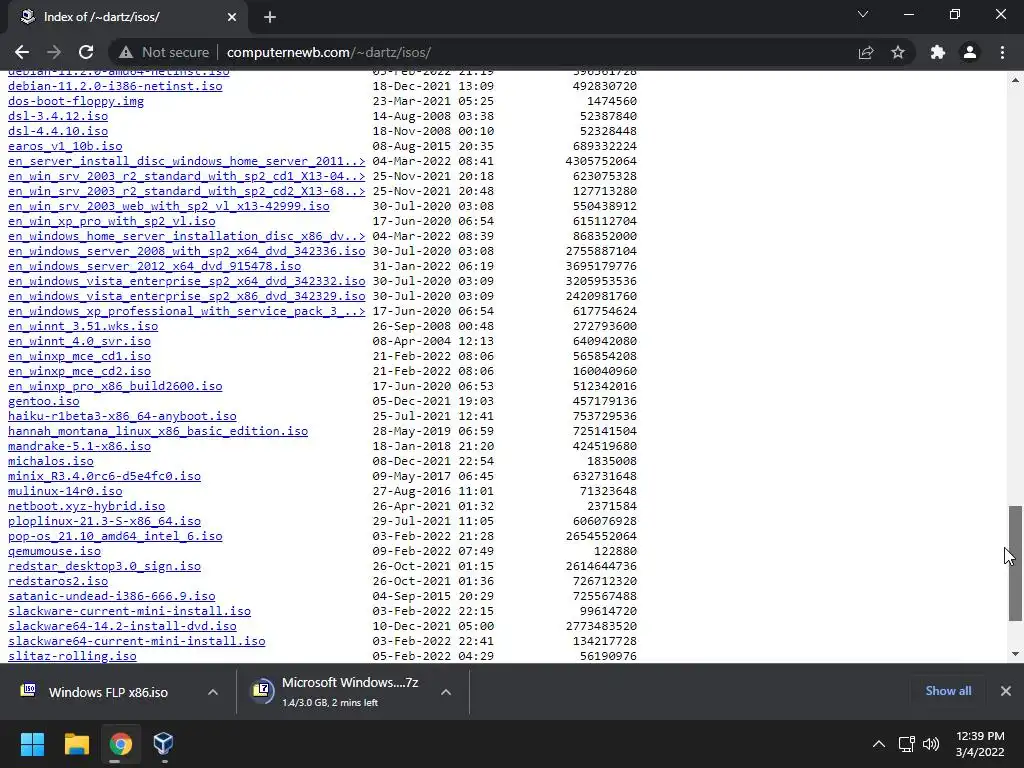Image resolution: width=1024 pixels, height=768 pixels.
Task: Download slitaz-rolling.iso
Action: (x=72, y=657)
